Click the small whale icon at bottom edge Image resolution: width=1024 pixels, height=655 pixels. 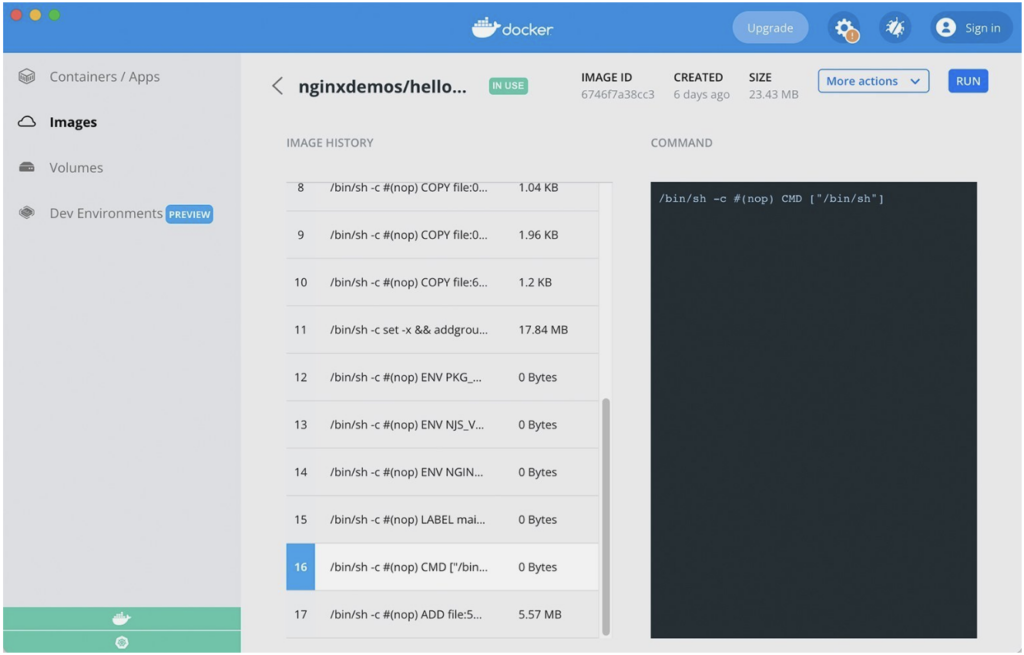pos(121,643)
